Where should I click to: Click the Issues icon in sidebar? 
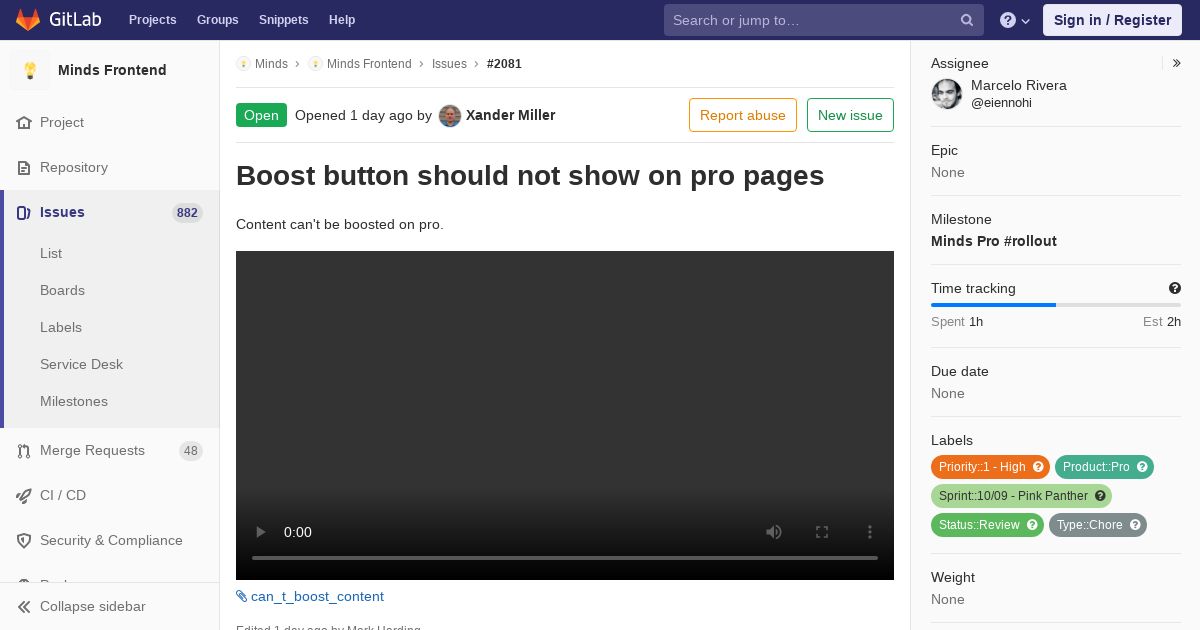[x=24, y=213]
